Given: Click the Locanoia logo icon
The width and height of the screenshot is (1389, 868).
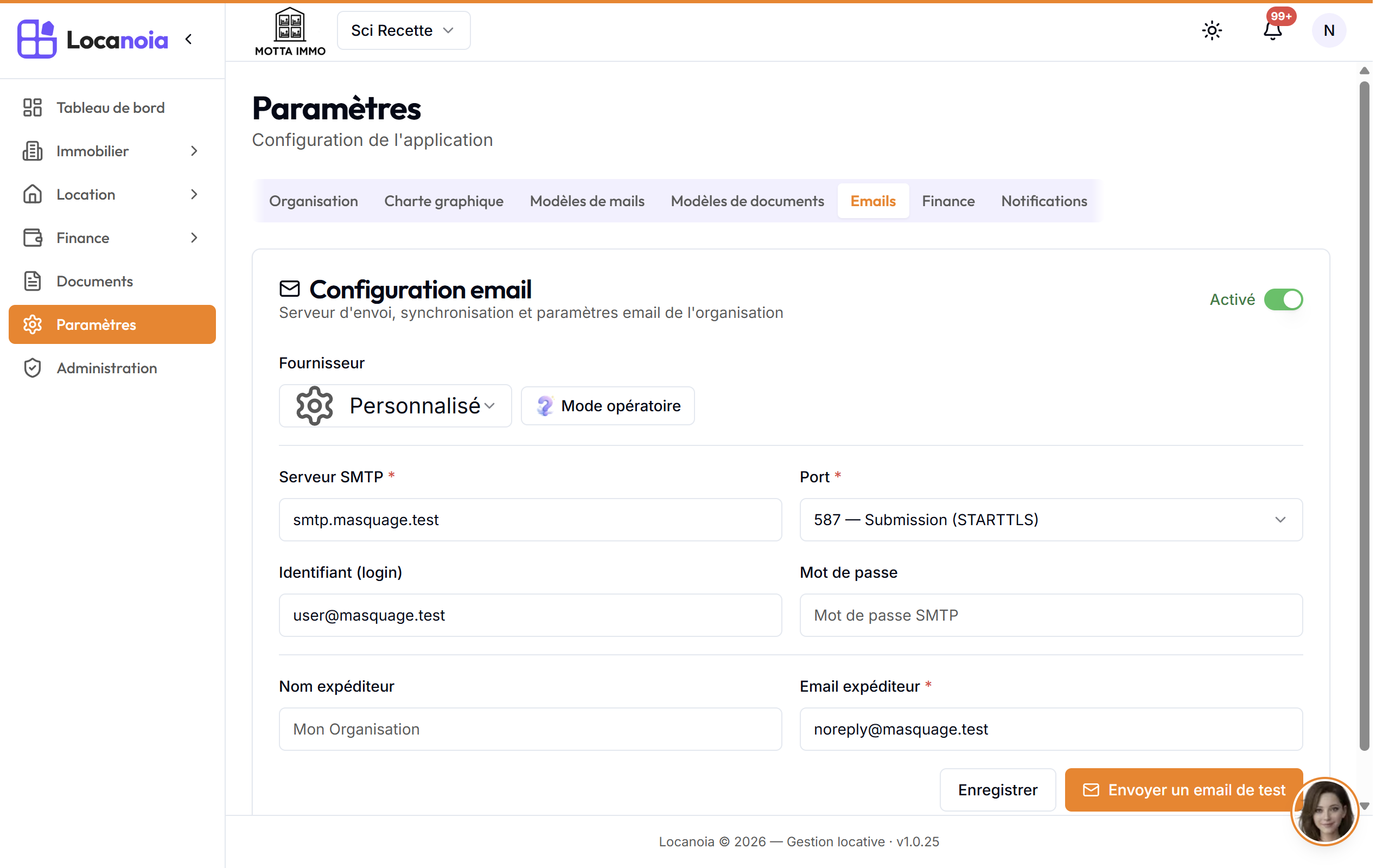Looking at the screenshot, I should click(37, 39).
